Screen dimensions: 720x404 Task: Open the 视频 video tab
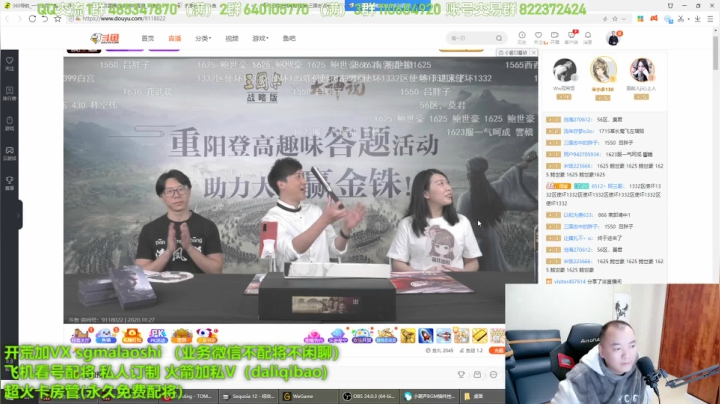tap(232, 39)
